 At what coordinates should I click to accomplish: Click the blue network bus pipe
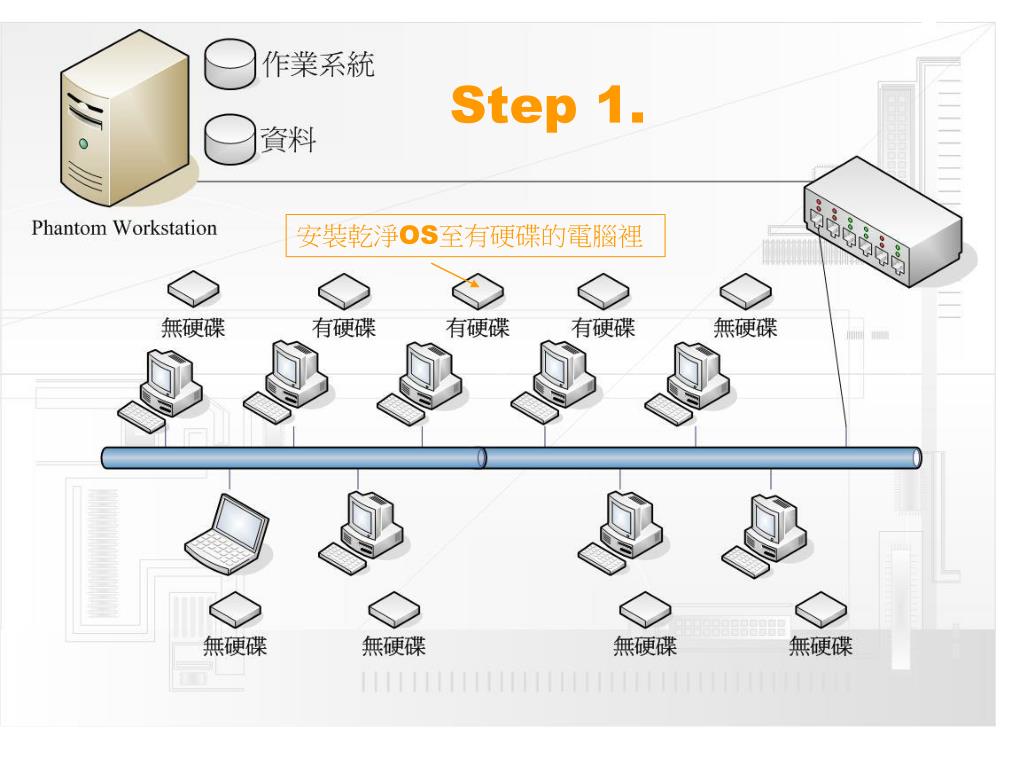[x=511, y=458]
